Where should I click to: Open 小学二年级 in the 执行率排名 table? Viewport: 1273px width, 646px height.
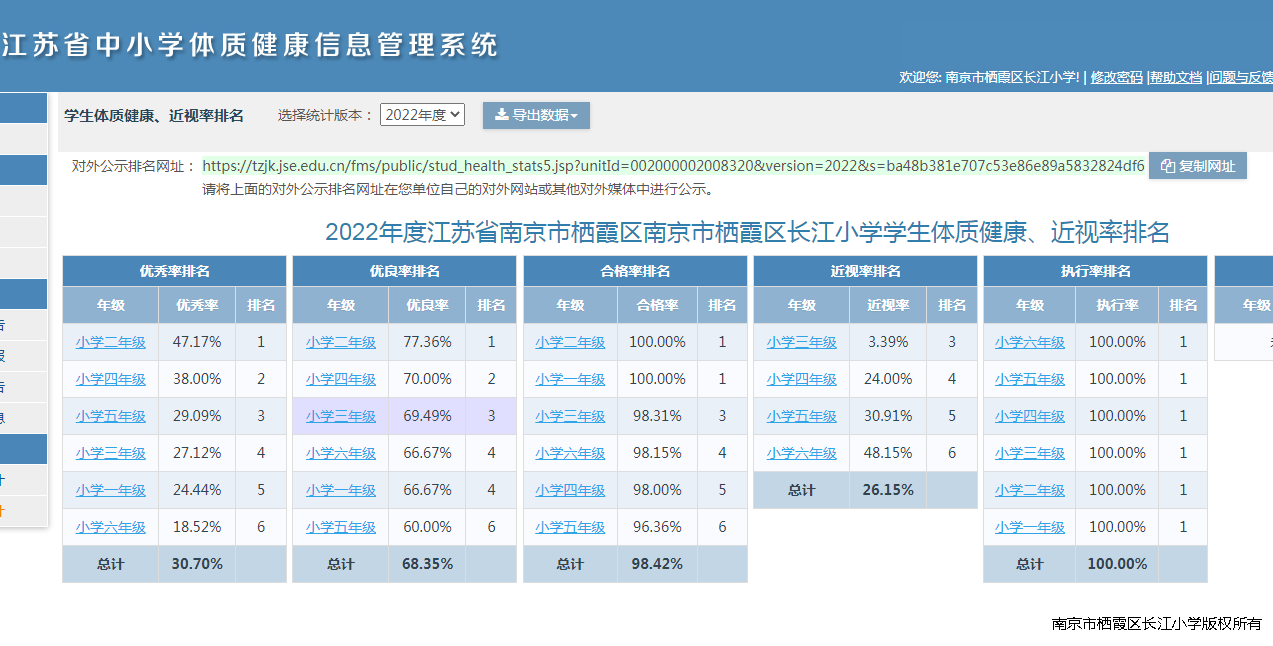1030,490
